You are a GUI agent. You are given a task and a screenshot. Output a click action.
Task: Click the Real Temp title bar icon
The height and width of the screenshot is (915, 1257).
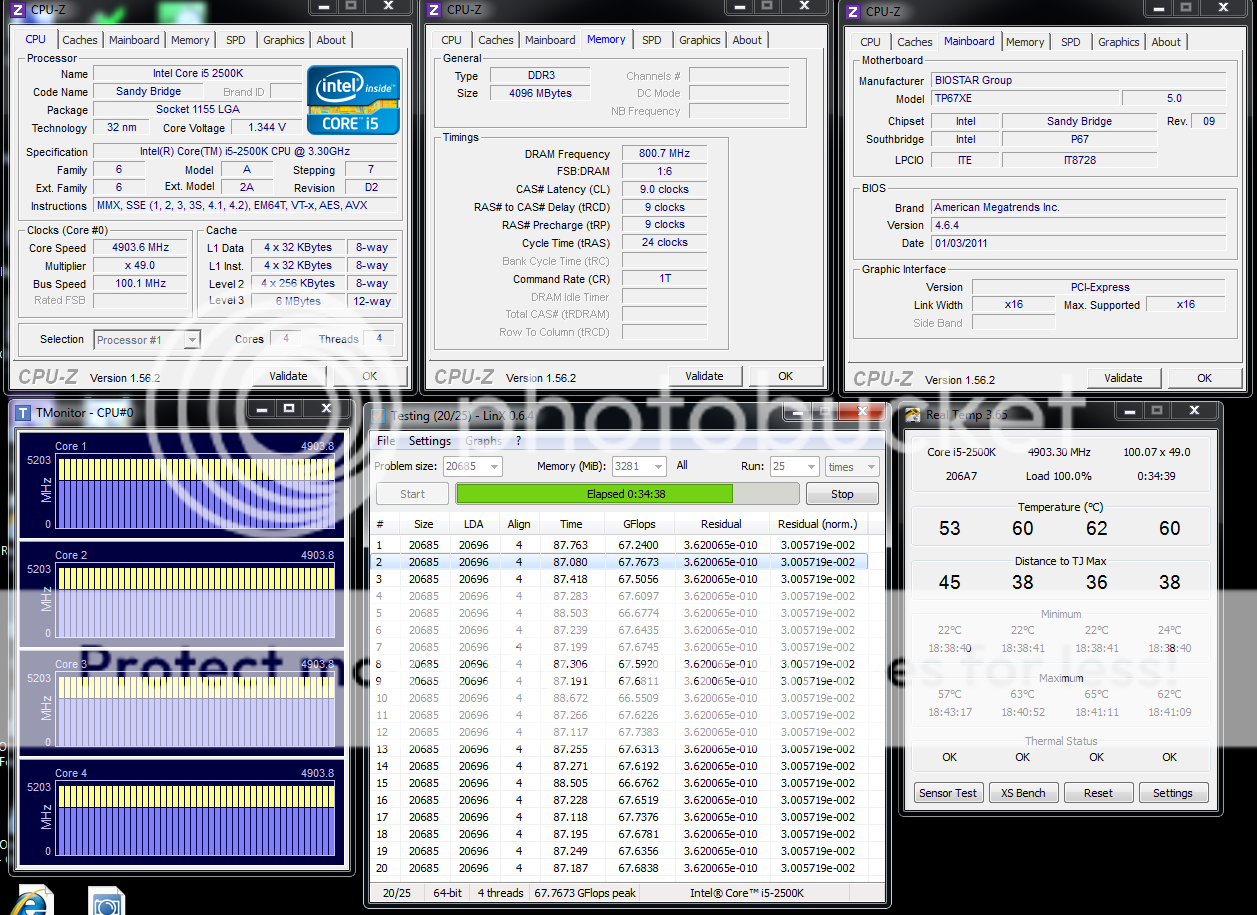click(912, 415)
